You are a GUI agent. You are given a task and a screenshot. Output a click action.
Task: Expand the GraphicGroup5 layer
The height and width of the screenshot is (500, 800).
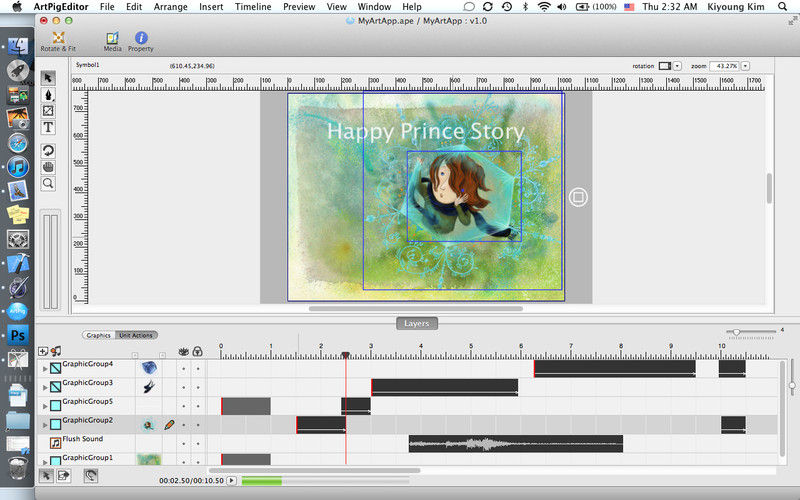45,406
